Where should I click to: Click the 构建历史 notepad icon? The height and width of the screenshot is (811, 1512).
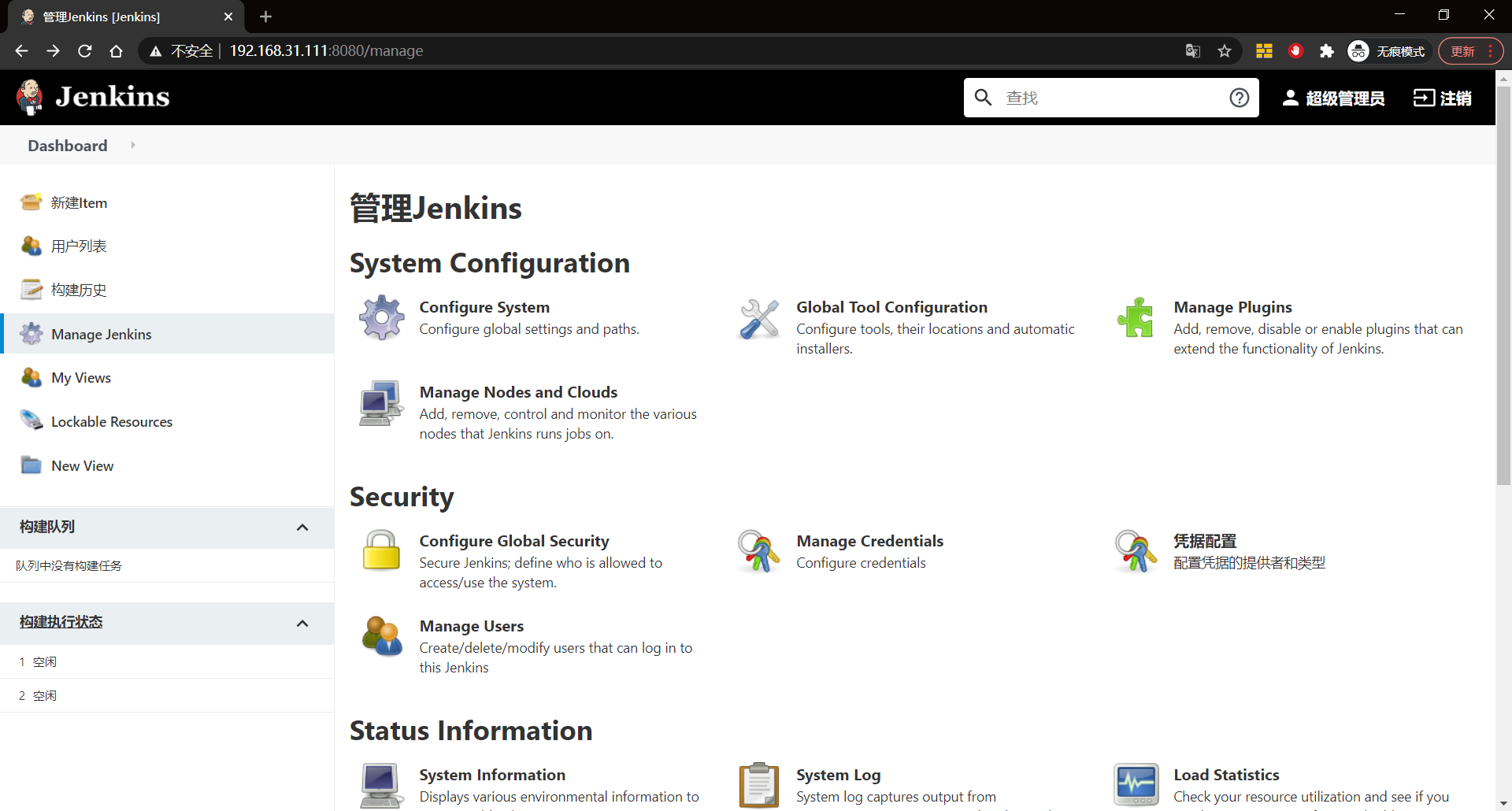click(31, 290)
